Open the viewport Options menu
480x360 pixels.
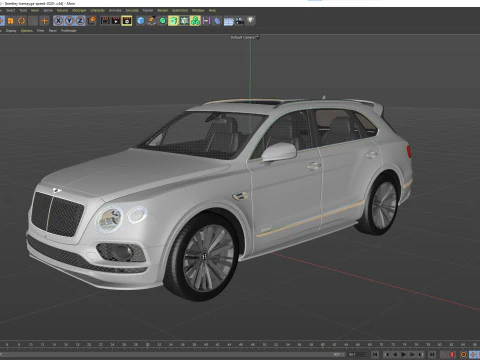pyautogui.click(x=27, y=30)
